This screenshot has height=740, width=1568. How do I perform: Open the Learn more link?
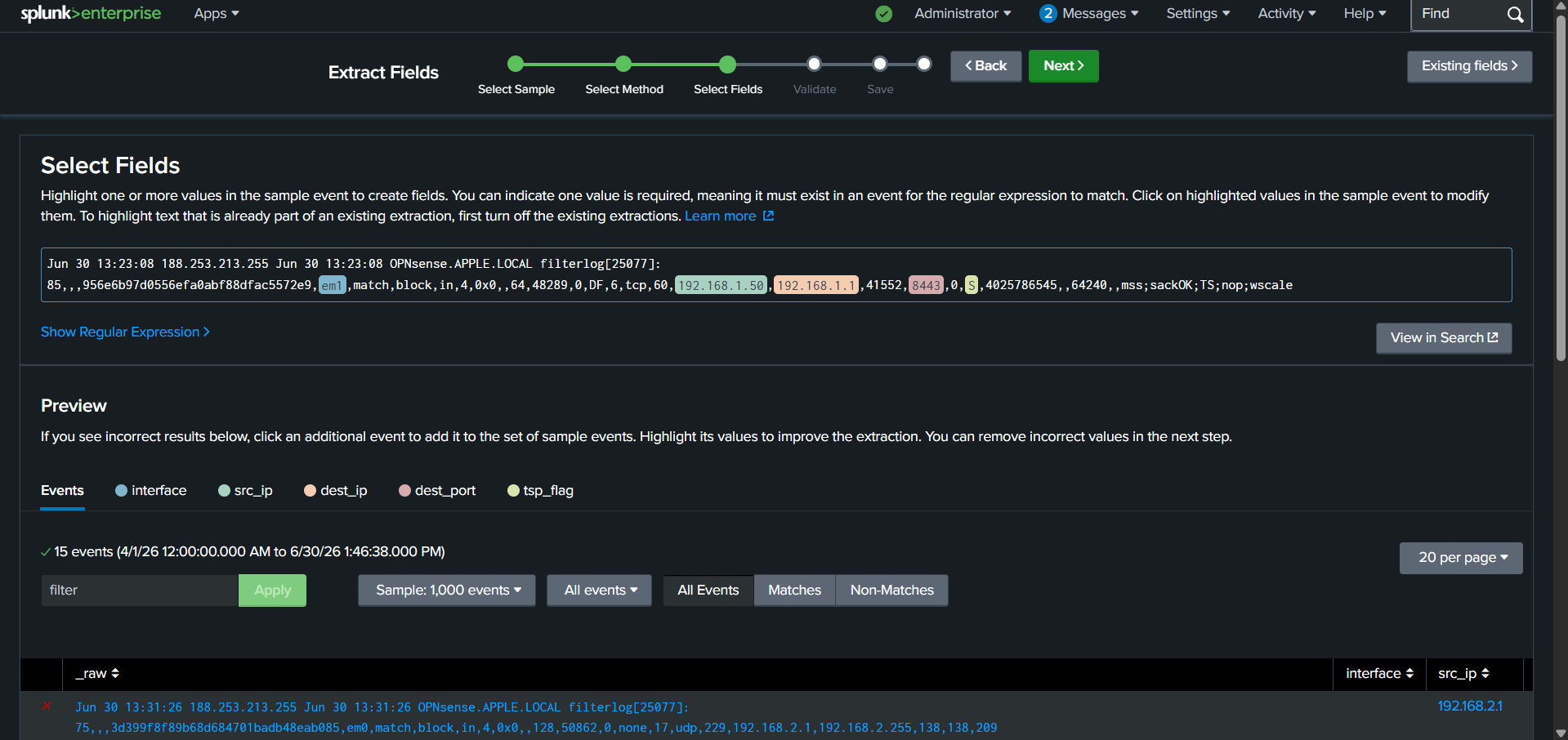point(720,216)
